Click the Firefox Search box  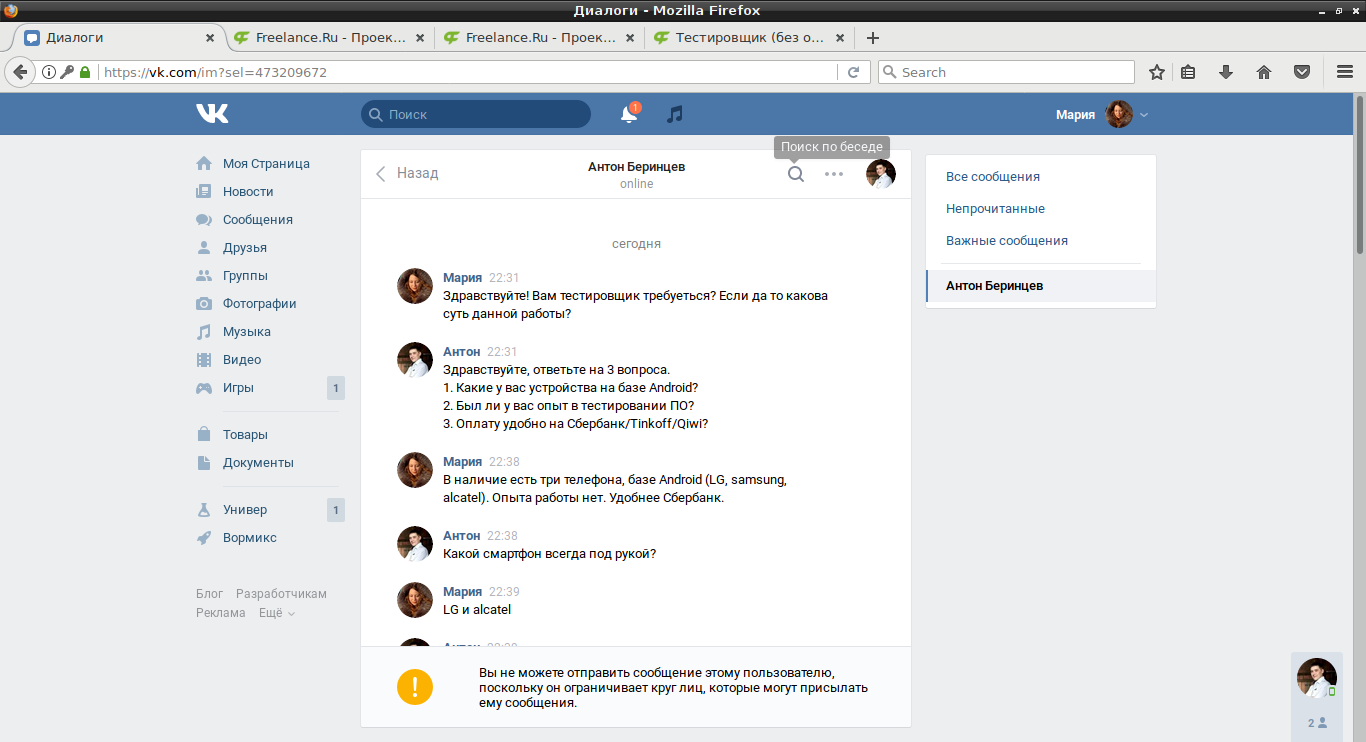(1006, 72)
